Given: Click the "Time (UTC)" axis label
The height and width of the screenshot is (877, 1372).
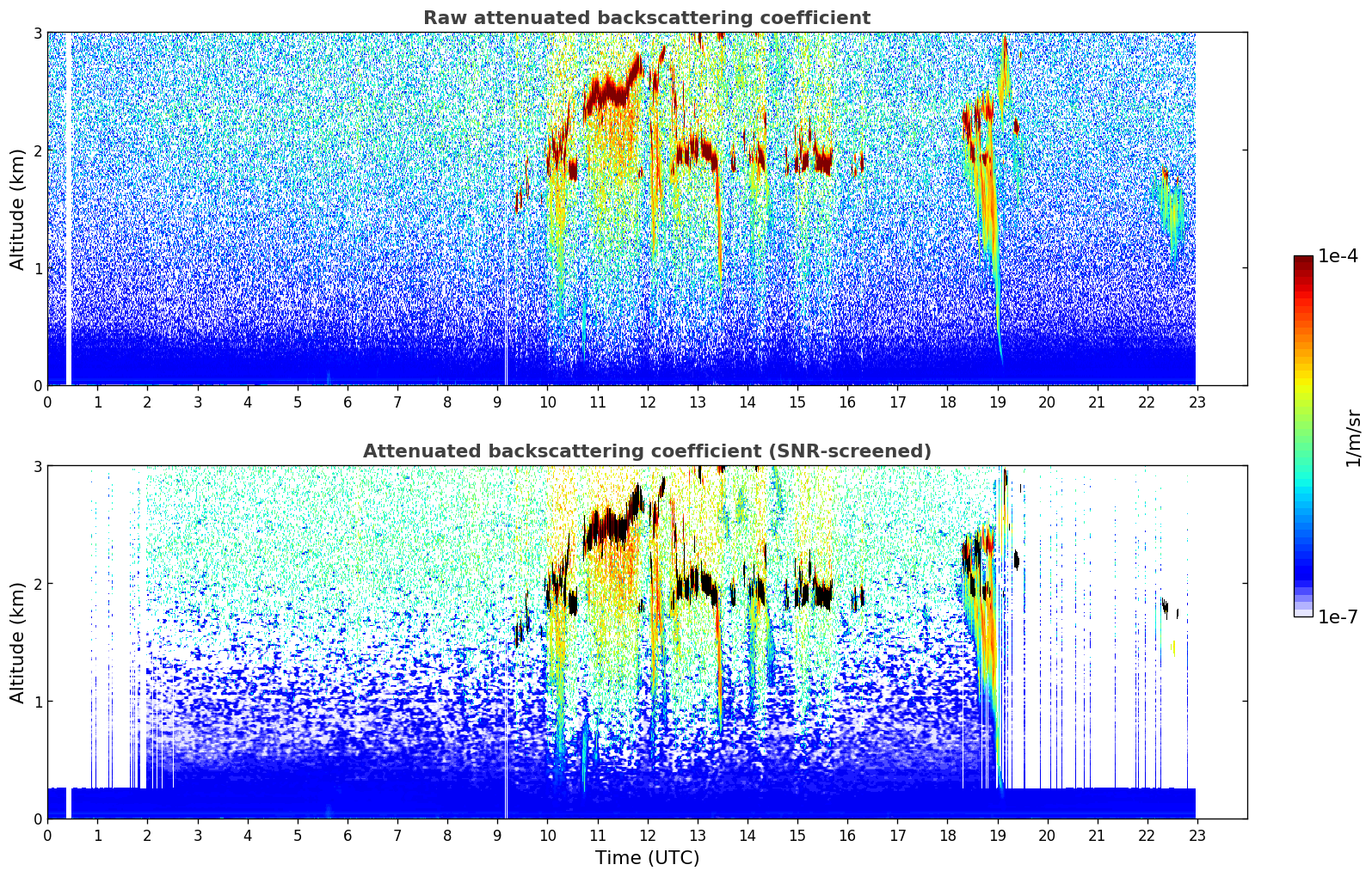Looking at the screenshot, I should (647, 858).
